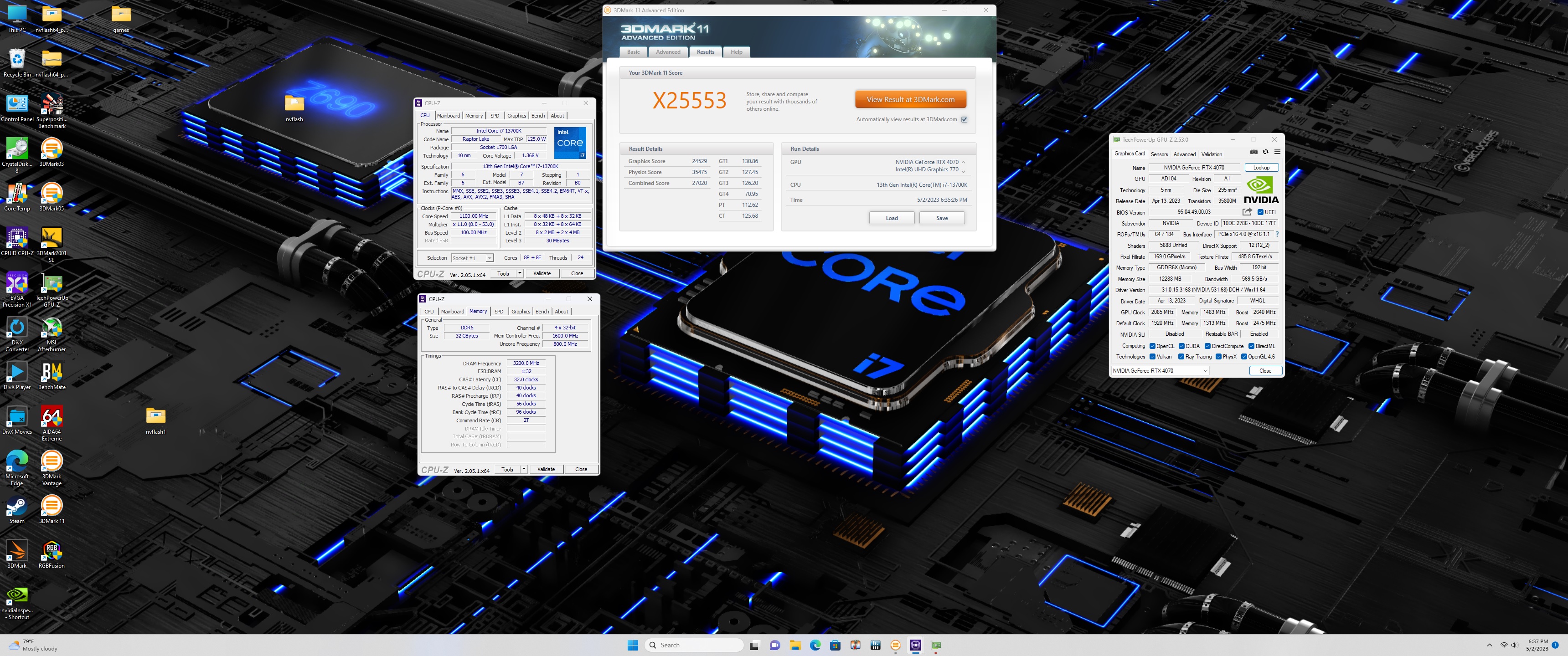
Task: Click the Lookup button in GPU-Z
Action: coord(1261,167)
